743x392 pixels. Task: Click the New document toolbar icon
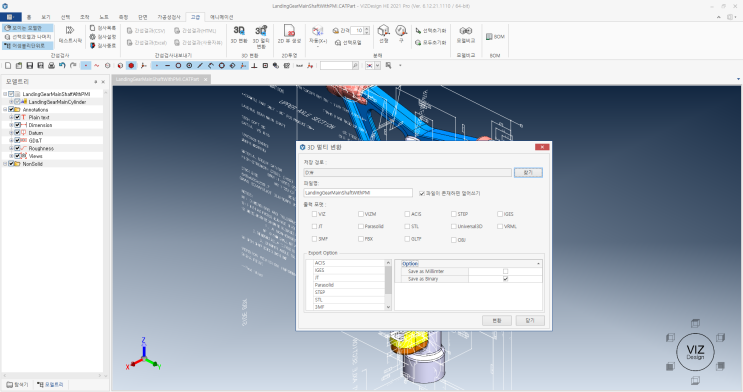click(8, 65)
